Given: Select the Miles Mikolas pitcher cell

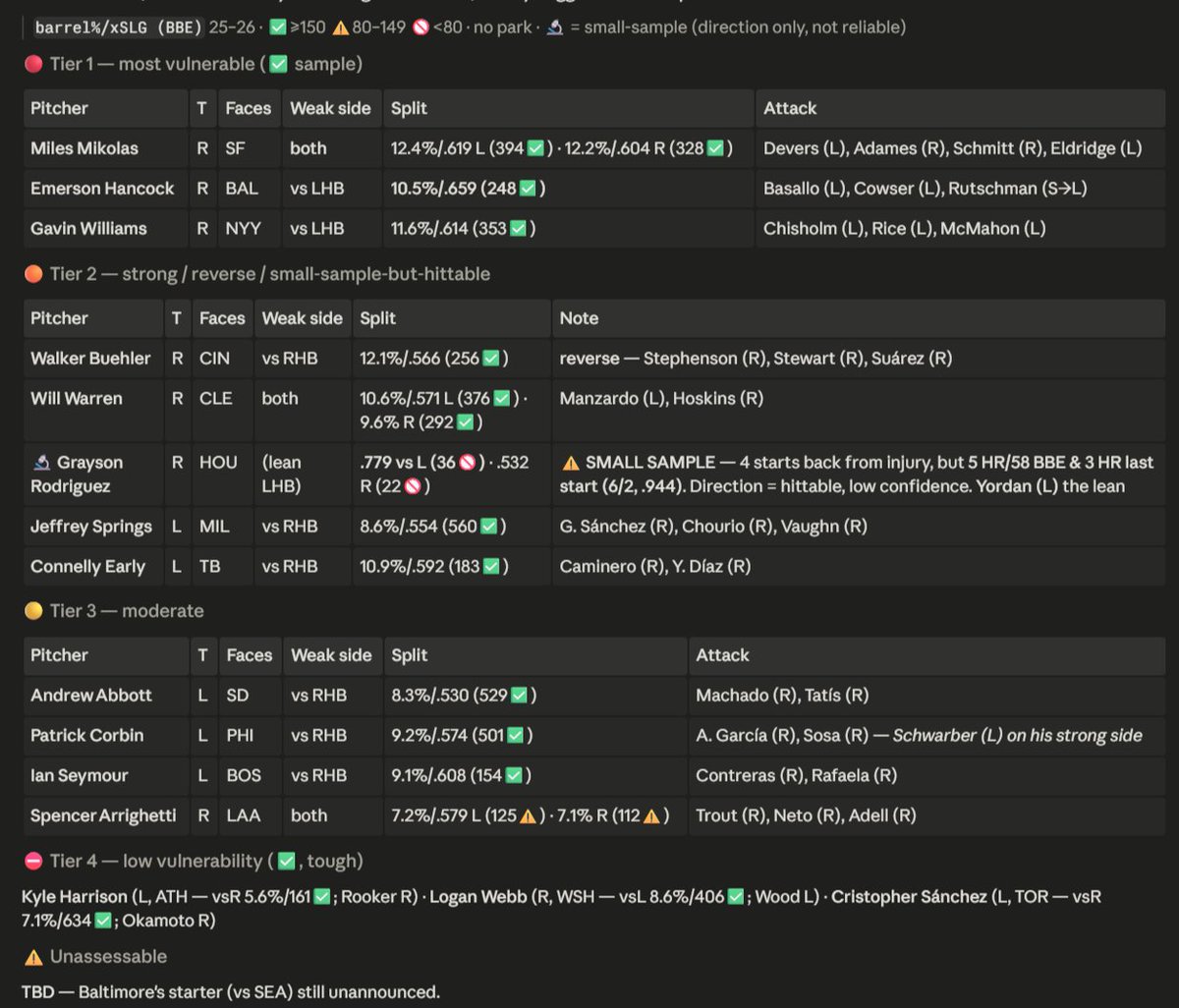Looking at the screenshot, I should [x=106, y=148].
